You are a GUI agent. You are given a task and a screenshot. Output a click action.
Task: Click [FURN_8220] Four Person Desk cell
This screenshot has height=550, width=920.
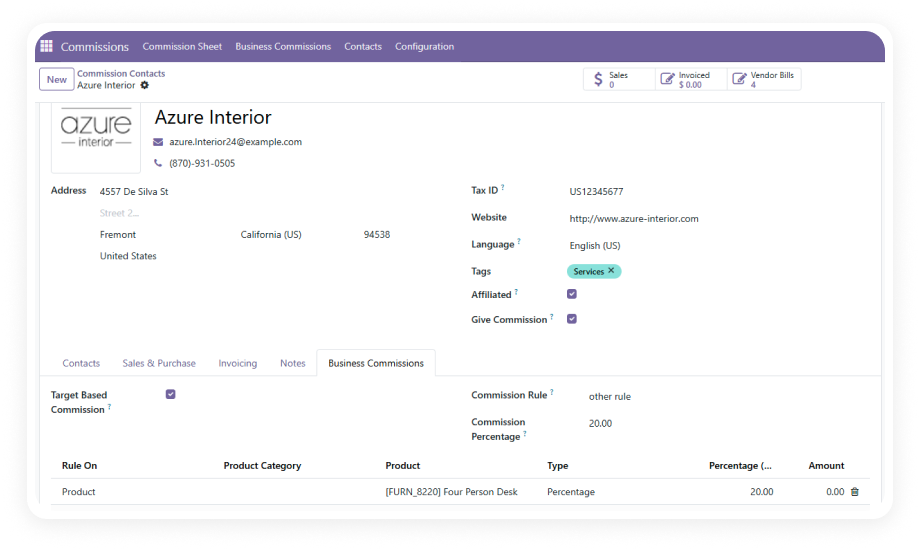point(451,492)
